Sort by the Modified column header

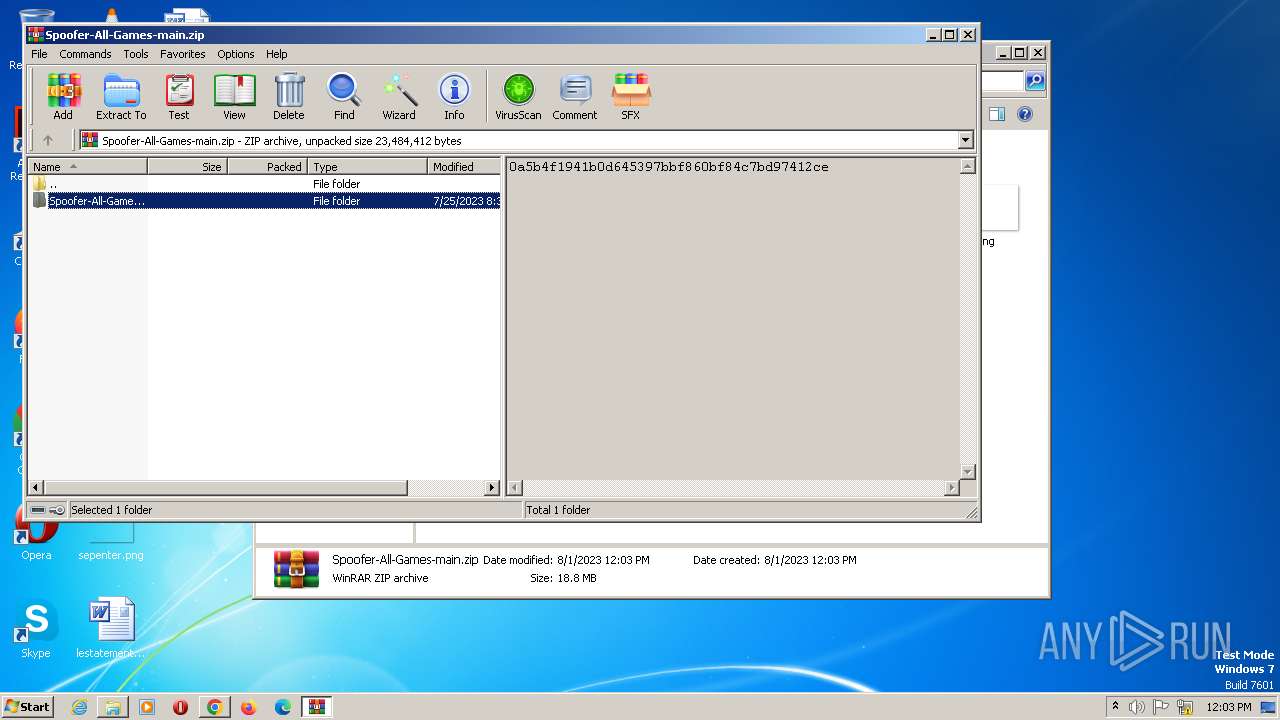464,167
